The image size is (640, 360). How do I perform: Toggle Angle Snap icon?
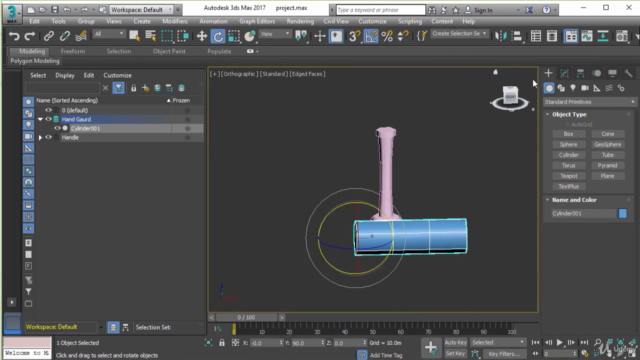click(371, 36)
